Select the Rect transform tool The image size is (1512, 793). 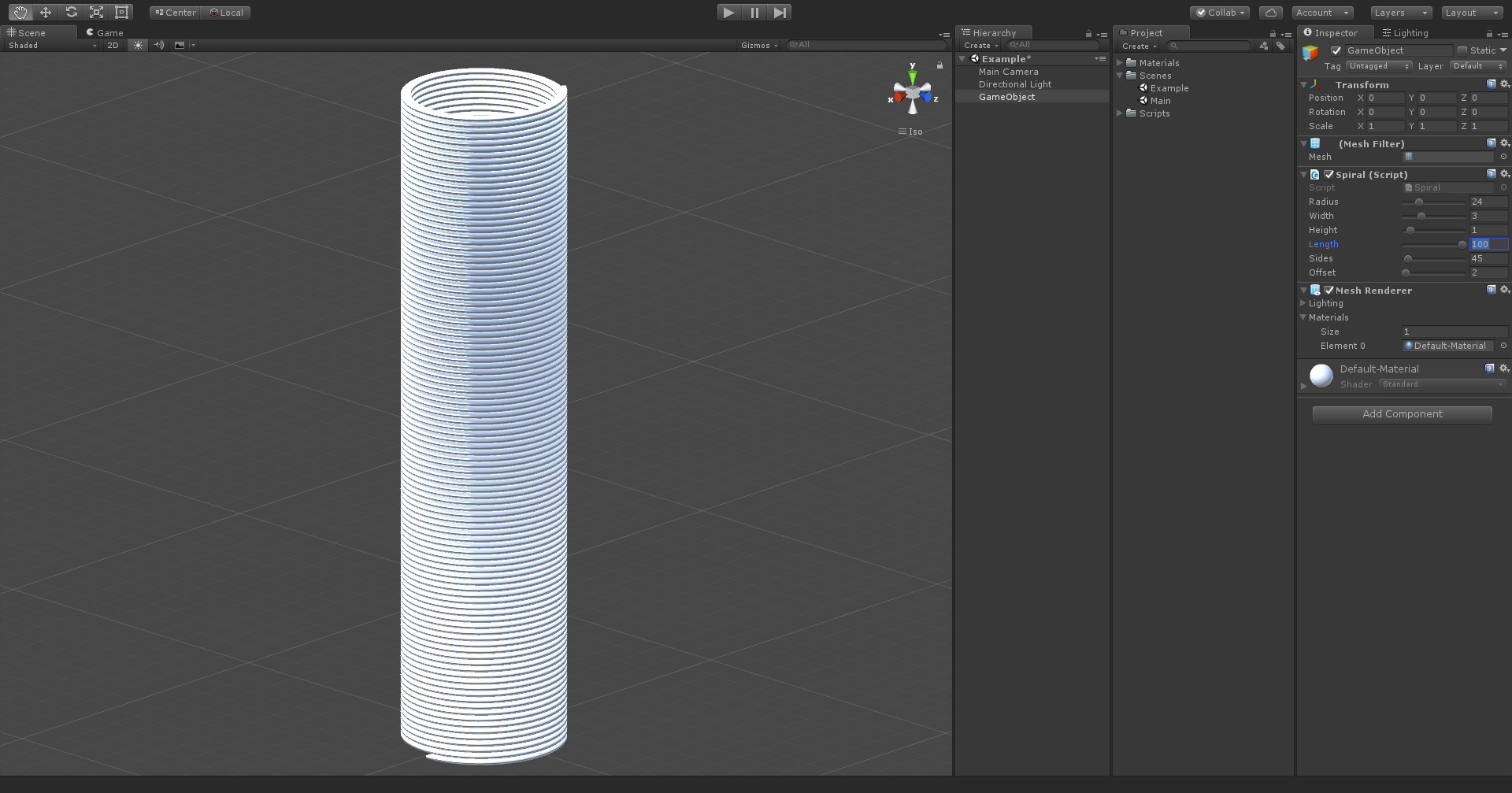(121, 13)
